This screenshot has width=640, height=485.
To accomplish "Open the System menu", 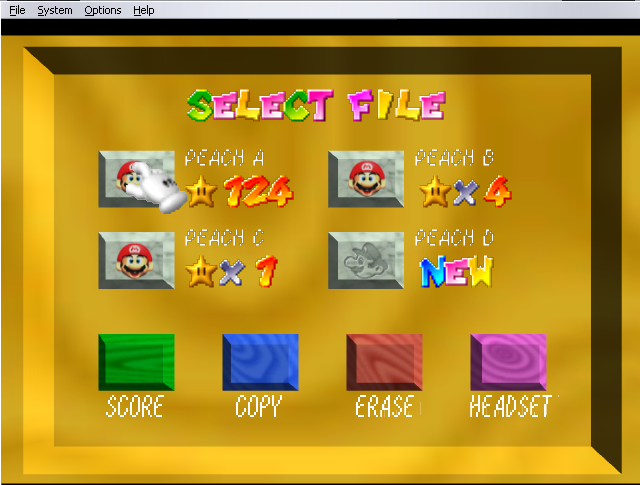I will (x=55, y=10).
